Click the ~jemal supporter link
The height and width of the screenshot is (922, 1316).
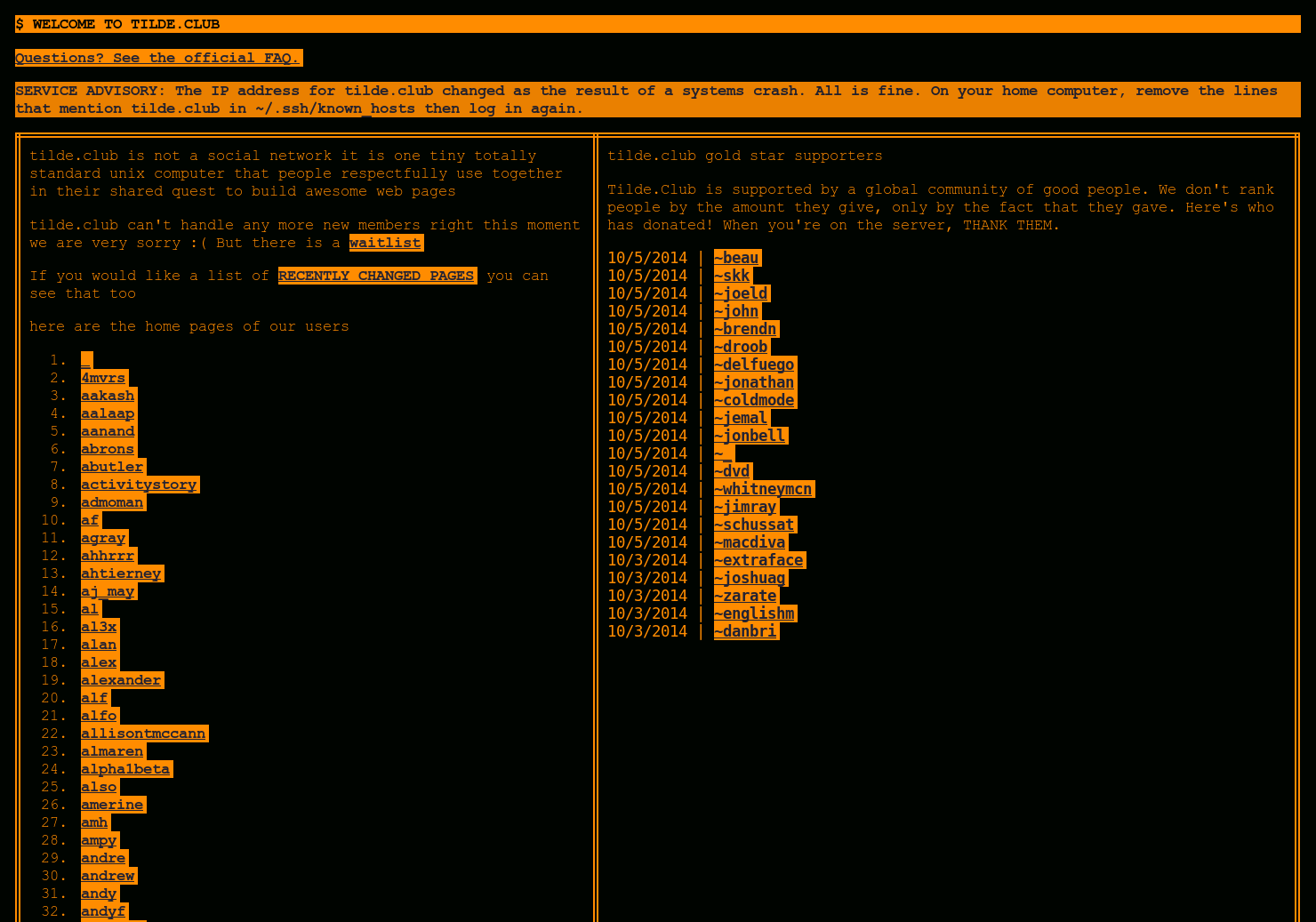[741, 418]
